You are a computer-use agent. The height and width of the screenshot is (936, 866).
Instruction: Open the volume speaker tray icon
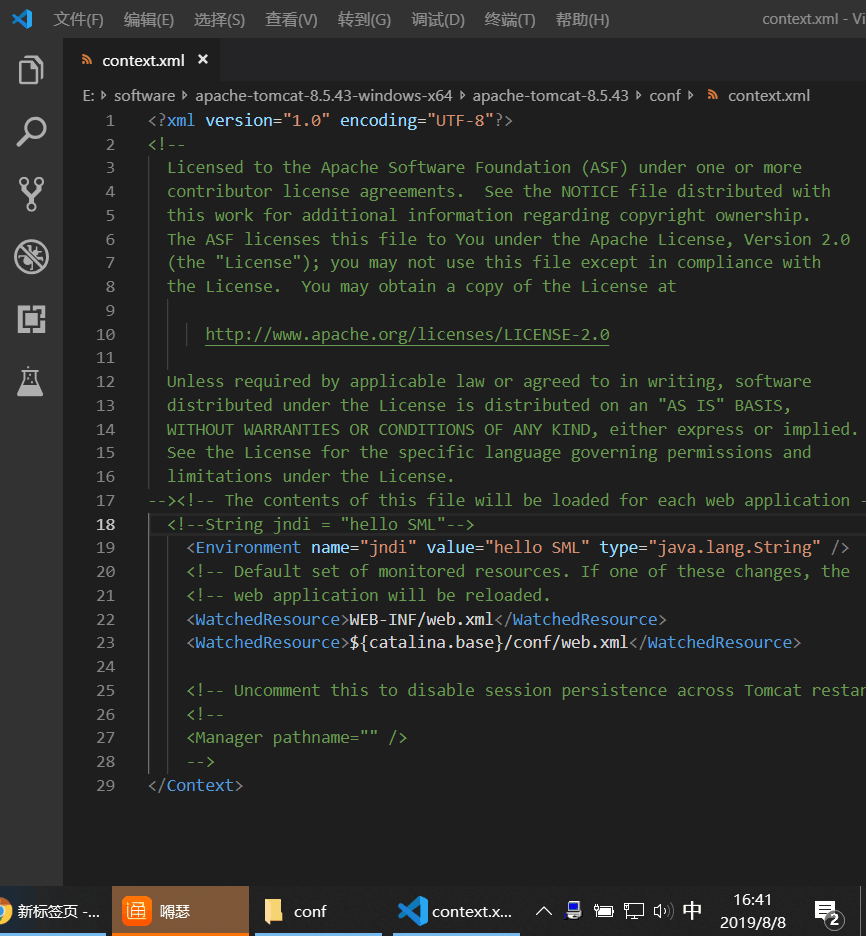point(663,911)
